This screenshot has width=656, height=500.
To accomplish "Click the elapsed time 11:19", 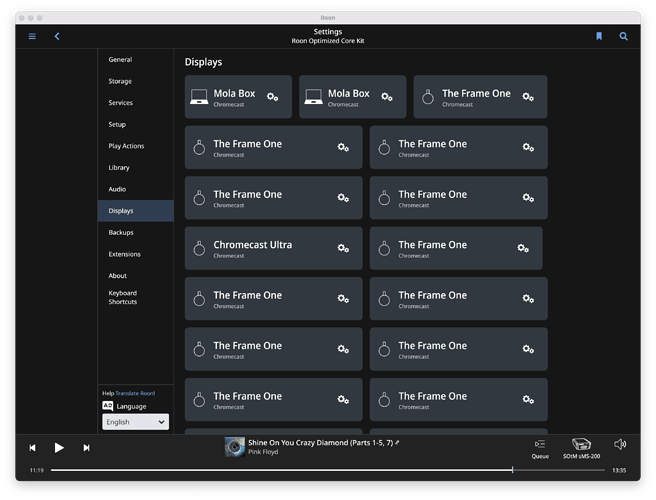I will 36,470.
